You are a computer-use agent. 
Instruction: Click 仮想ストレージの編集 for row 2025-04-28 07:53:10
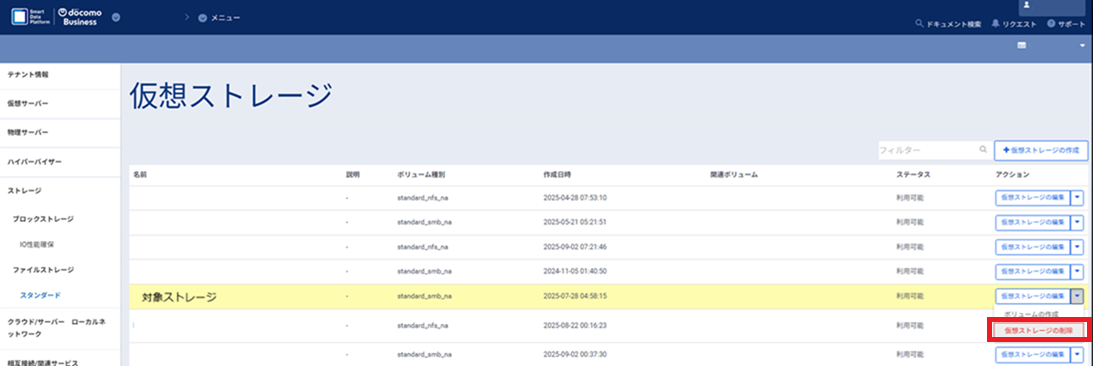(1032, 198)
